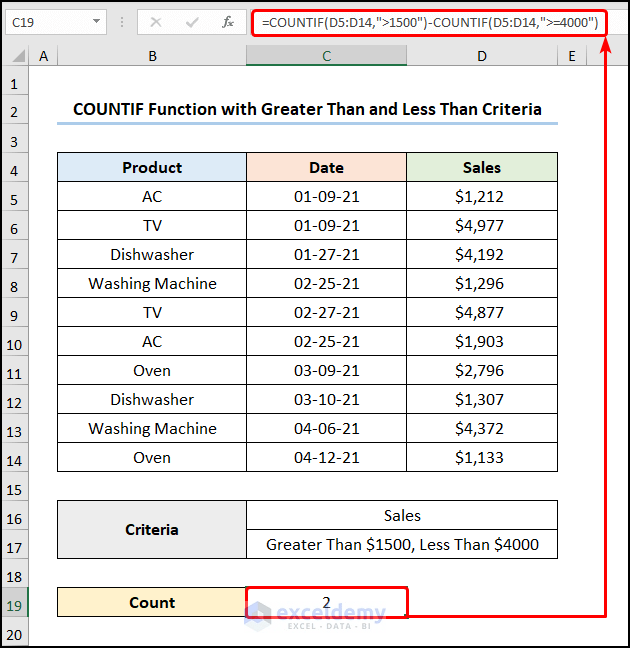630x648 pixels.
Task: Click the Cancel X formula icon
Action: [156, 22]
